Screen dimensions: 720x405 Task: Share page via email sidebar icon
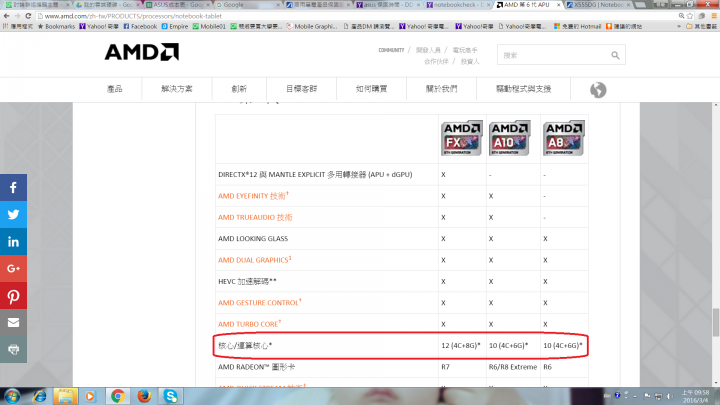pos(13,322)
